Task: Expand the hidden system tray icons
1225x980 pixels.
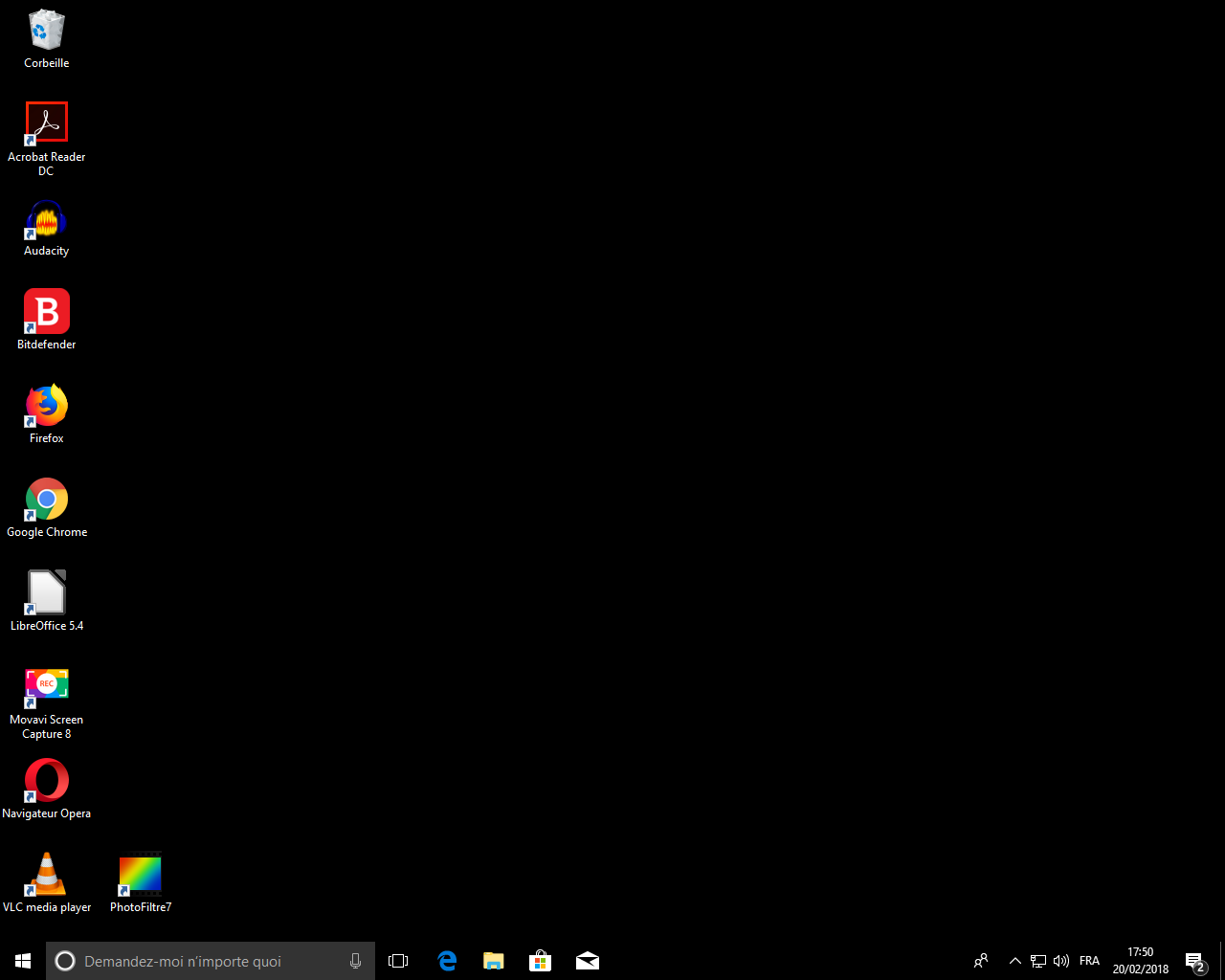Action: 1014,961
